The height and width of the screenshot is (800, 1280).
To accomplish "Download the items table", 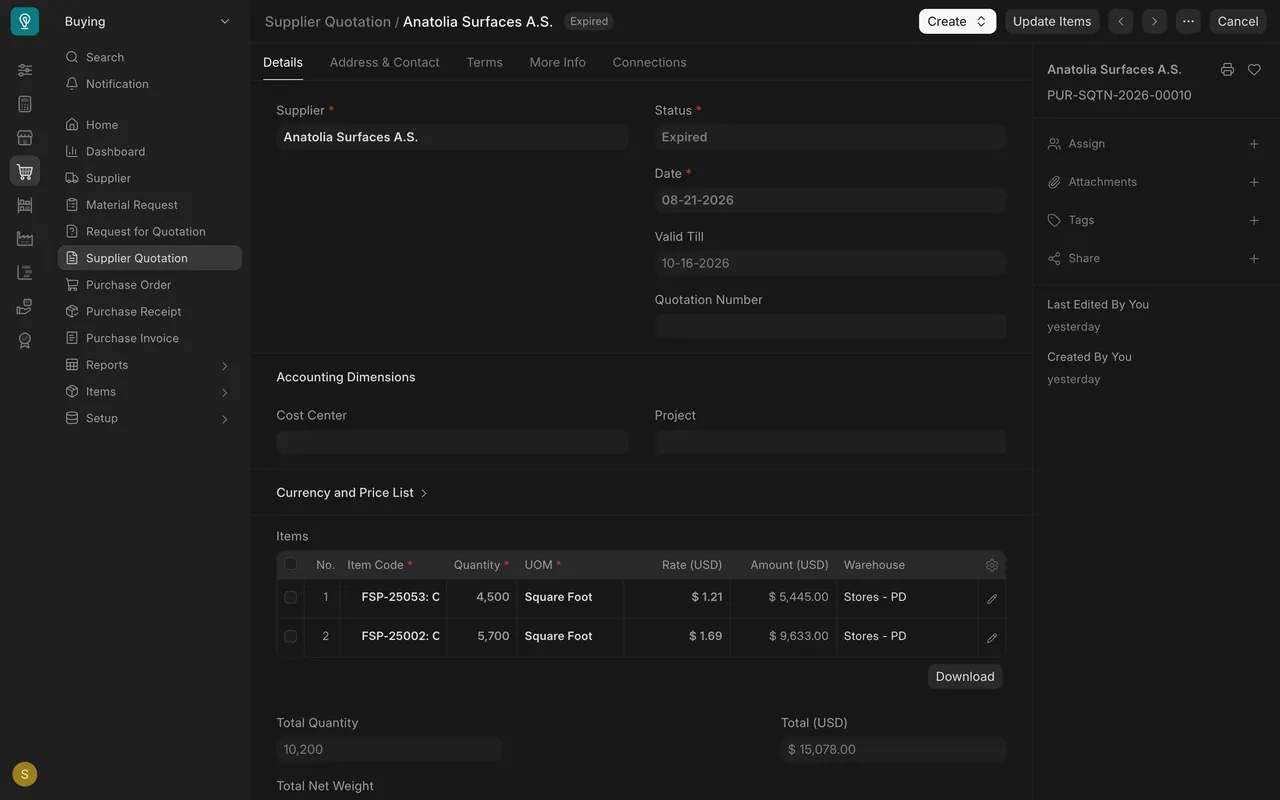I will tap(965, 677).
